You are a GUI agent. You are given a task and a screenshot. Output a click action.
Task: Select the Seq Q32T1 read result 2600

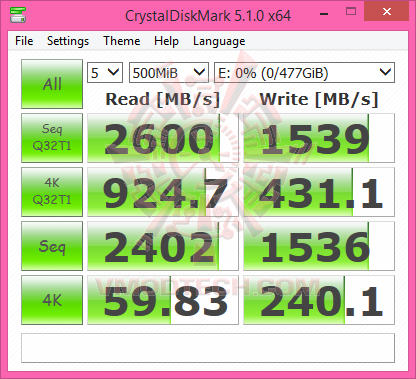163,138
